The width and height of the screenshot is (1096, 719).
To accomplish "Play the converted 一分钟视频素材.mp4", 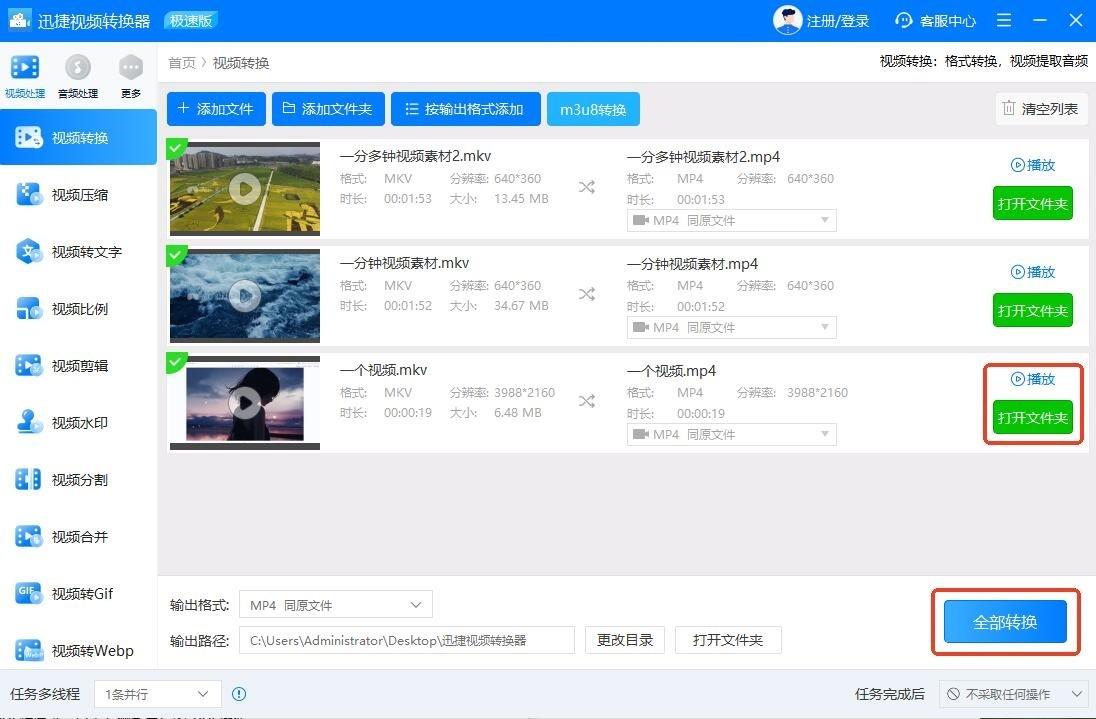I will (x=1033, y=272).
